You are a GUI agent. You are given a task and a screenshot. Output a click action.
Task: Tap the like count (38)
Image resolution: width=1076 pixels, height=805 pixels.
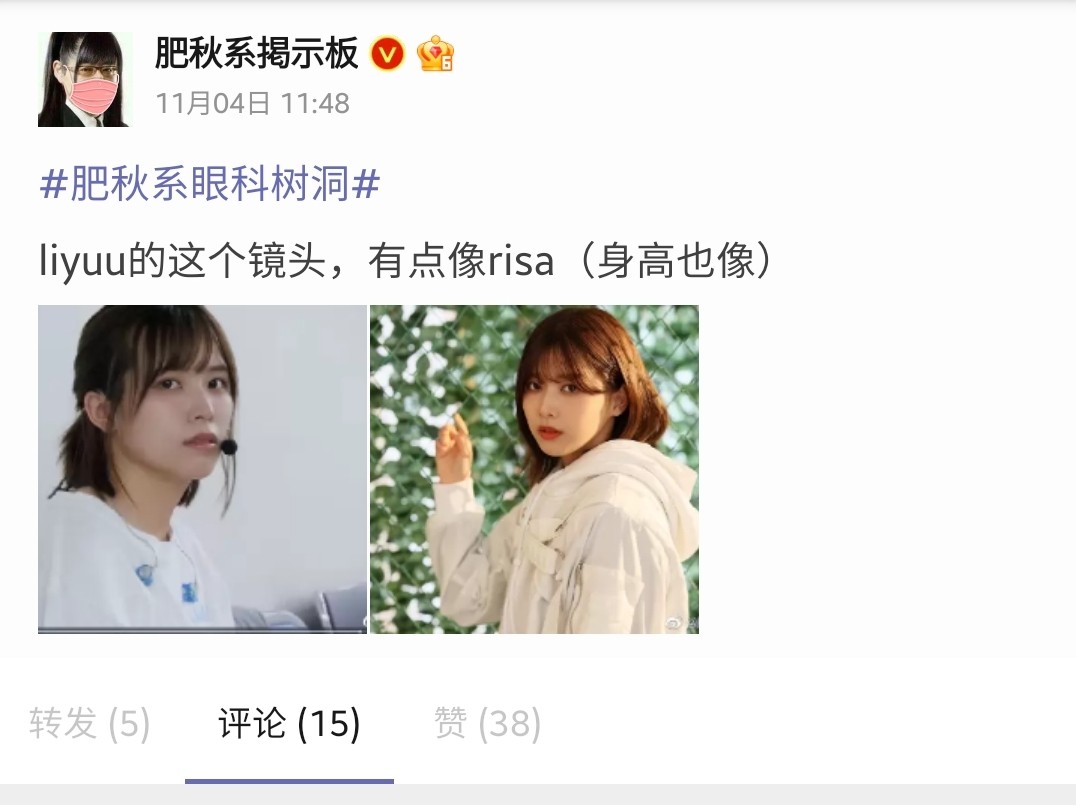coord(509,723)
